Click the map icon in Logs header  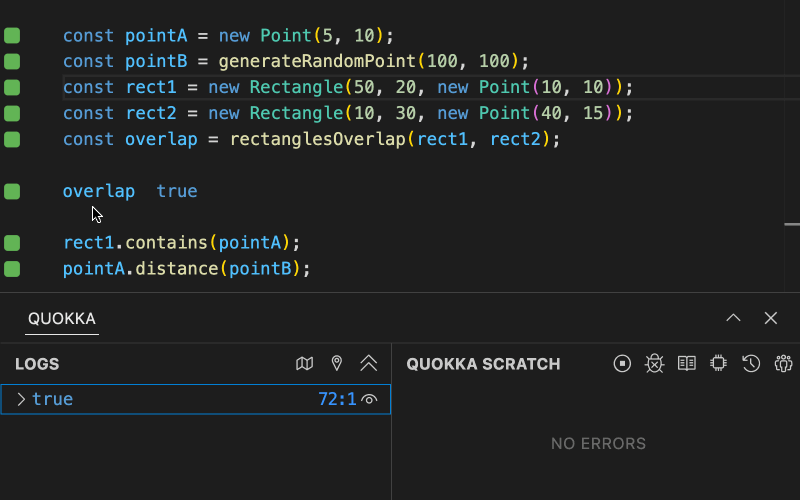click(305, 364)
